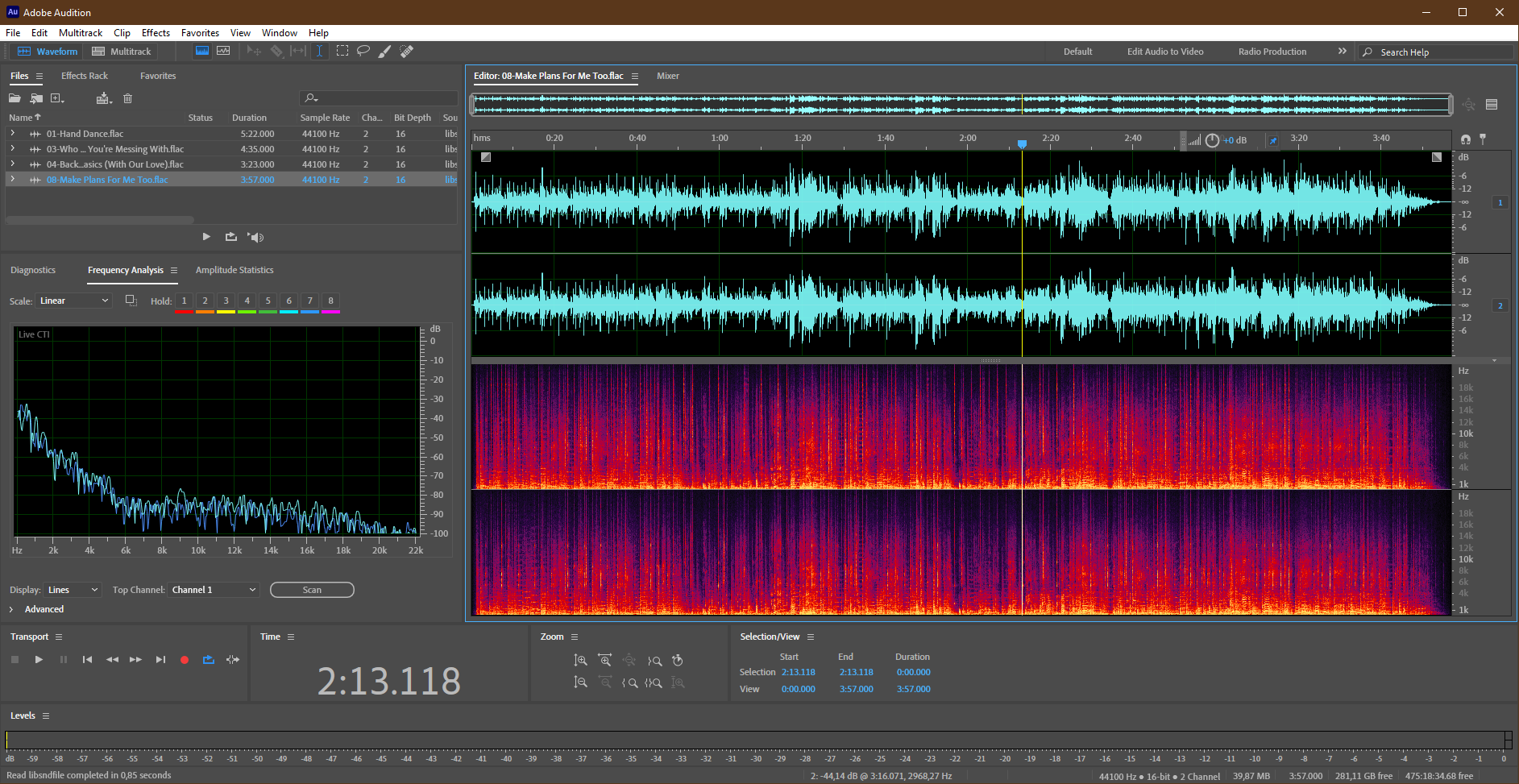Expand 08-Make Plans For Me Too.flac

click(12, 179)
